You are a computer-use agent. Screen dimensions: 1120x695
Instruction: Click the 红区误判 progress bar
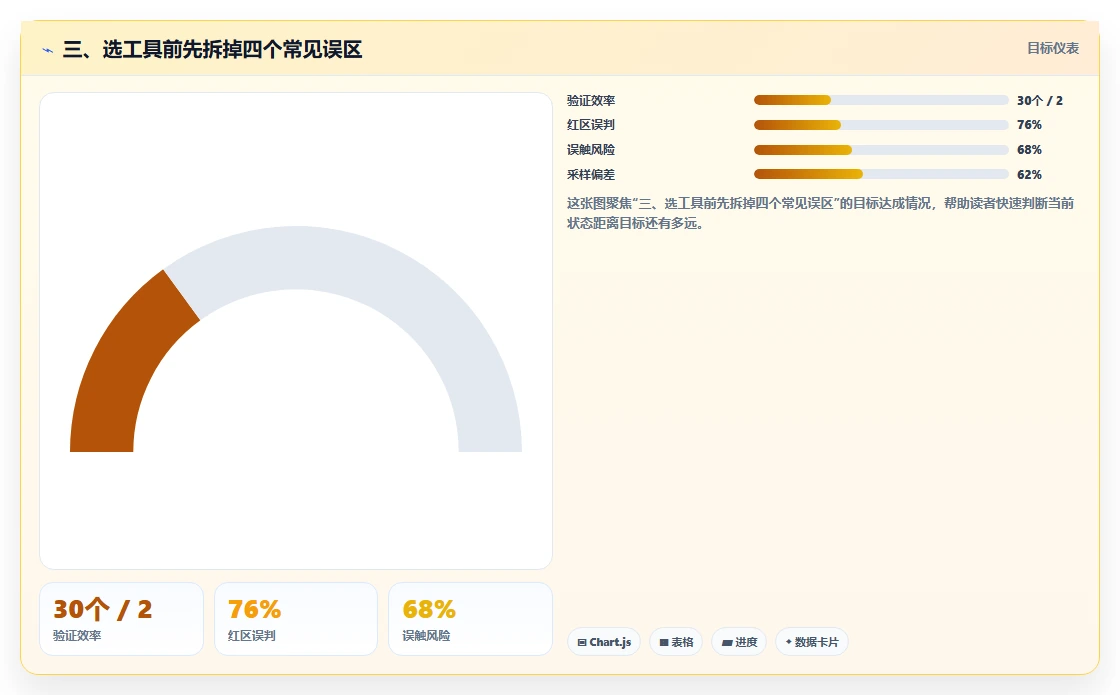pyautogui.click(x=881, y=125)
